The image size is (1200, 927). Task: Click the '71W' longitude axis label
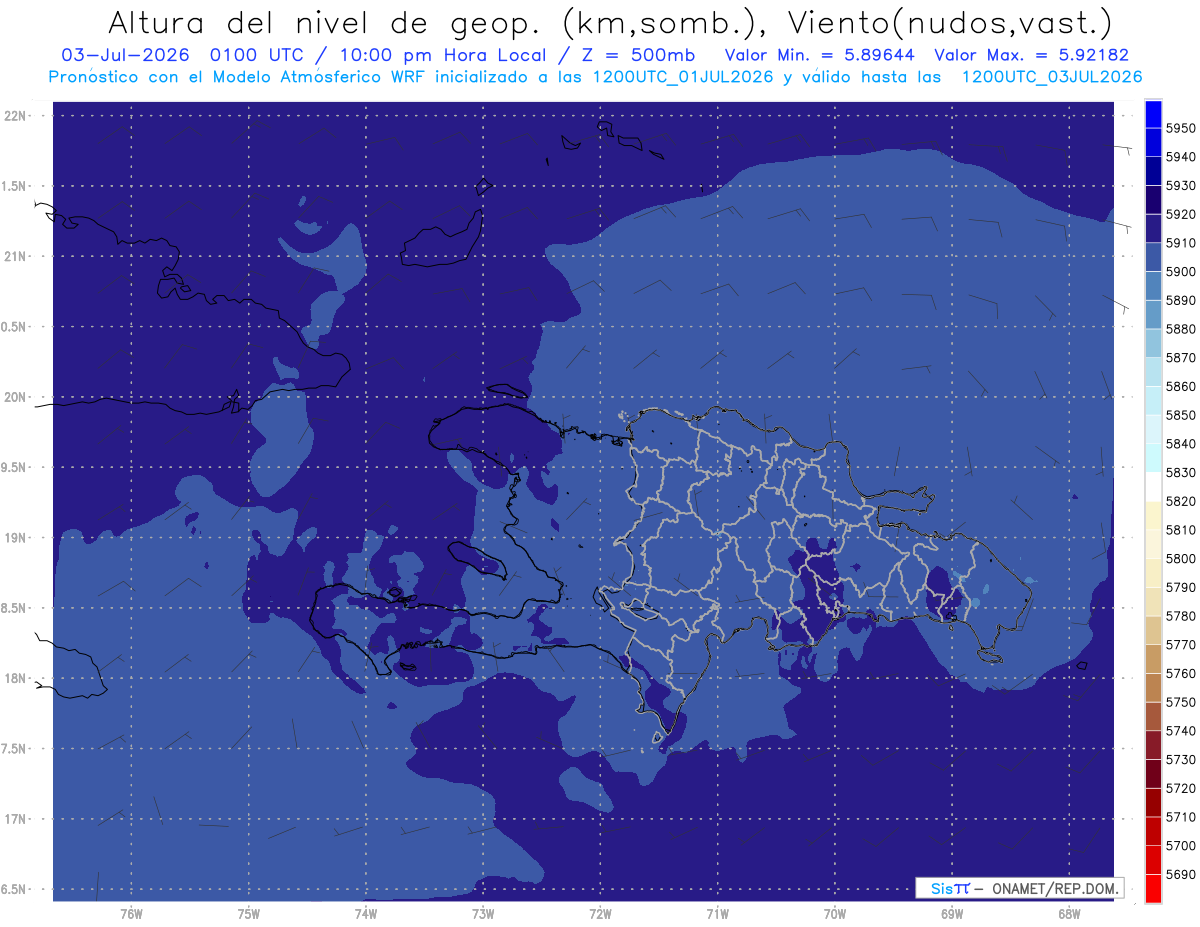(717, 912)
